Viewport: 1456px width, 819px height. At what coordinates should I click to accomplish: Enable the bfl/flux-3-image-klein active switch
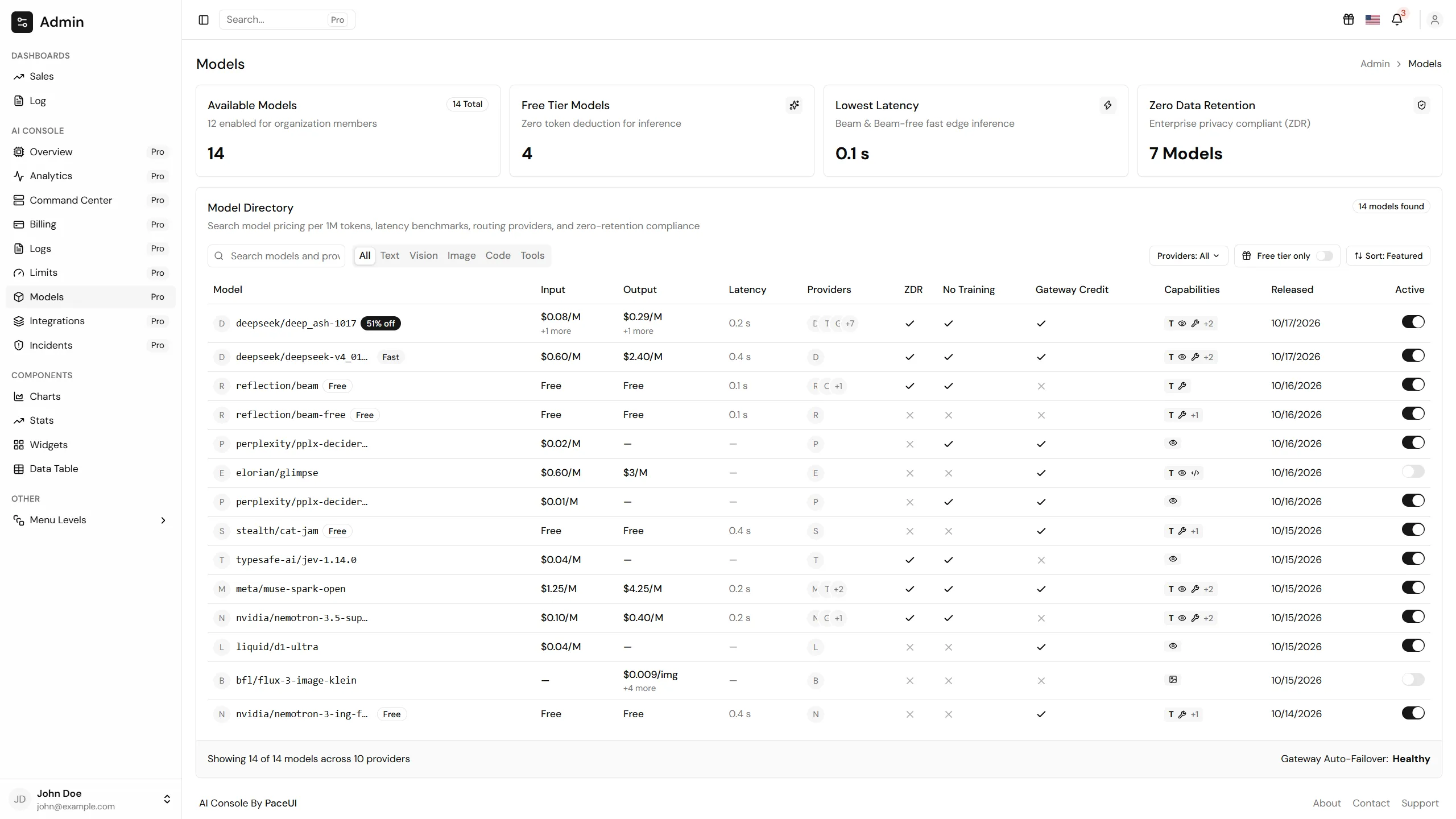[1413, 679]
